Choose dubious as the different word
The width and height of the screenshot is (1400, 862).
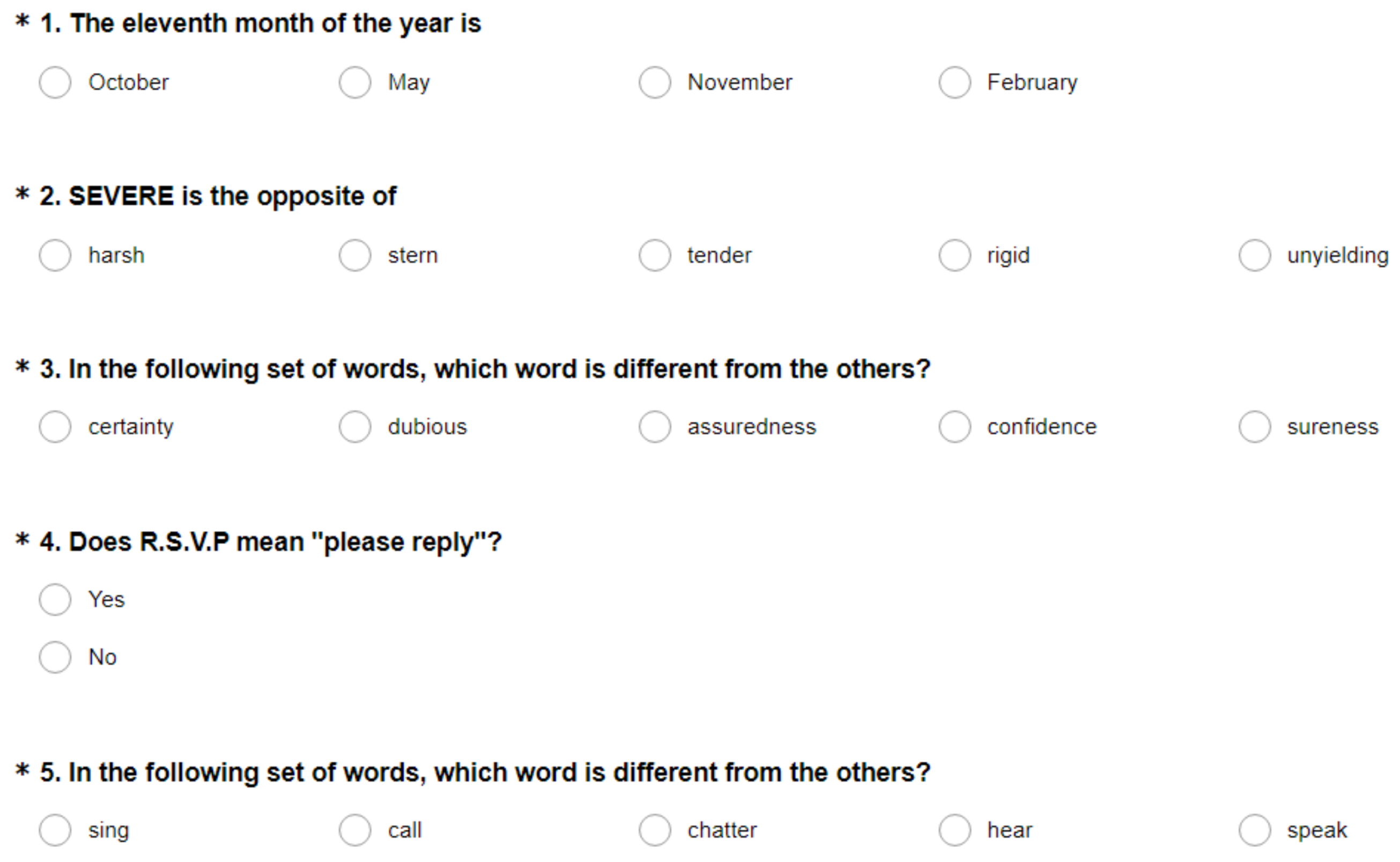[x=355, y=427]
